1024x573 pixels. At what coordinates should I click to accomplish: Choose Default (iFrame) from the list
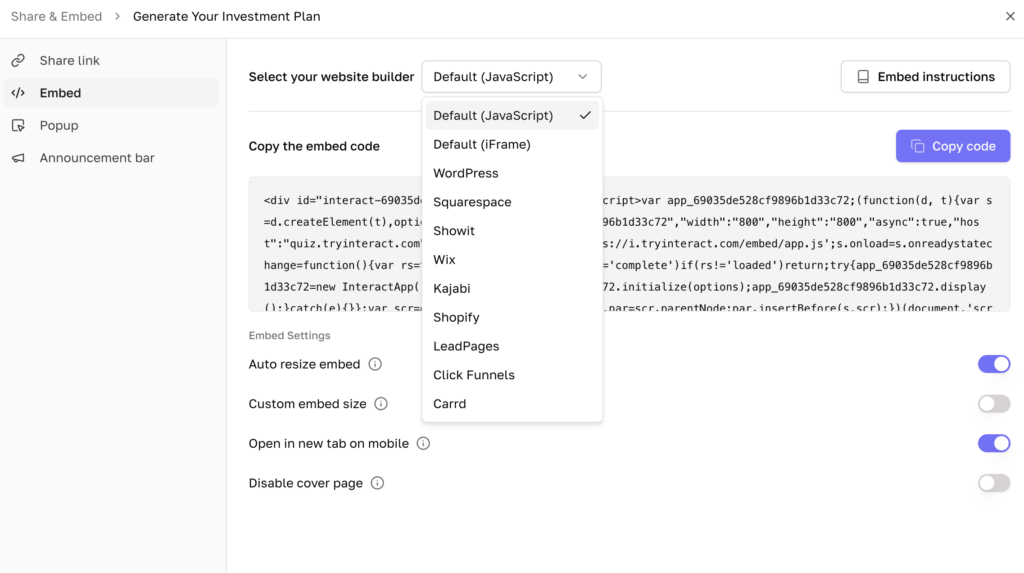(512, 144)
